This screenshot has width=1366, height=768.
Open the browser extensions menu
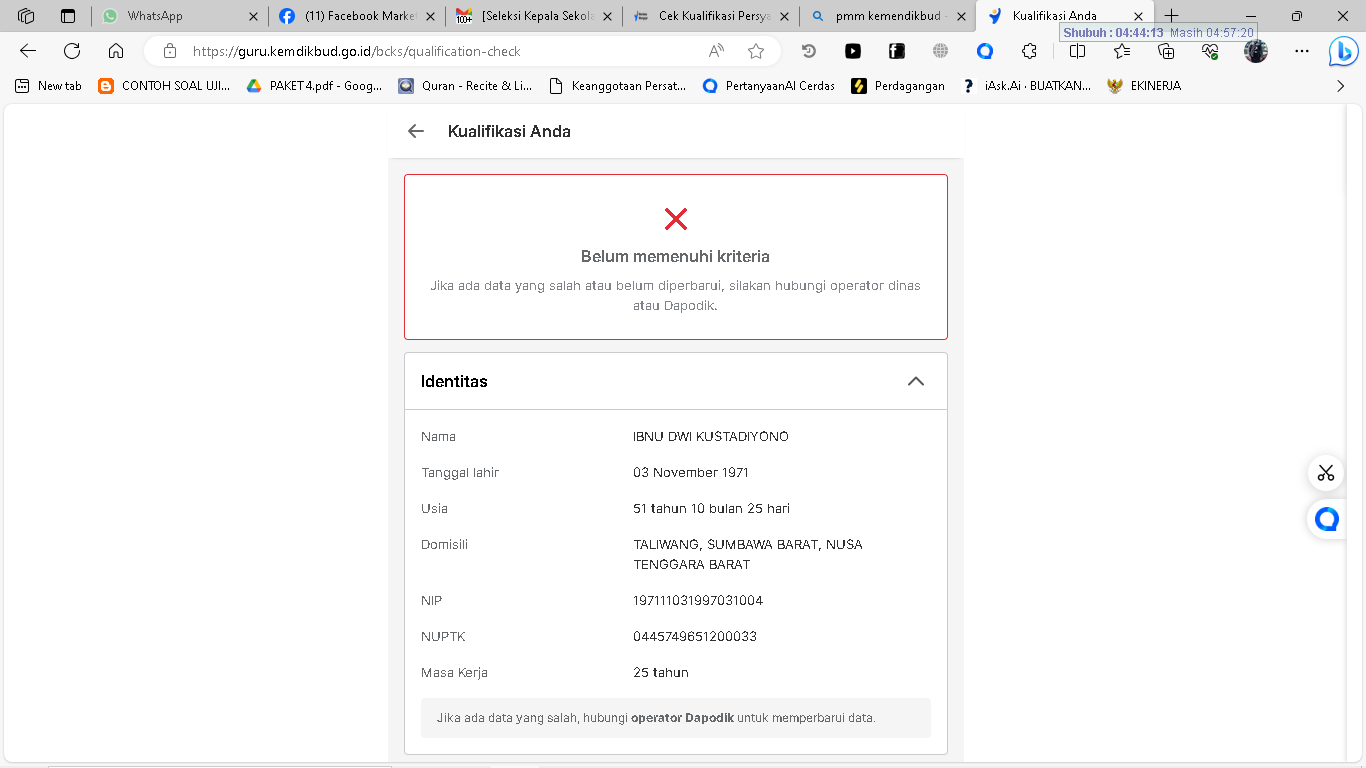pos(1029,51)
